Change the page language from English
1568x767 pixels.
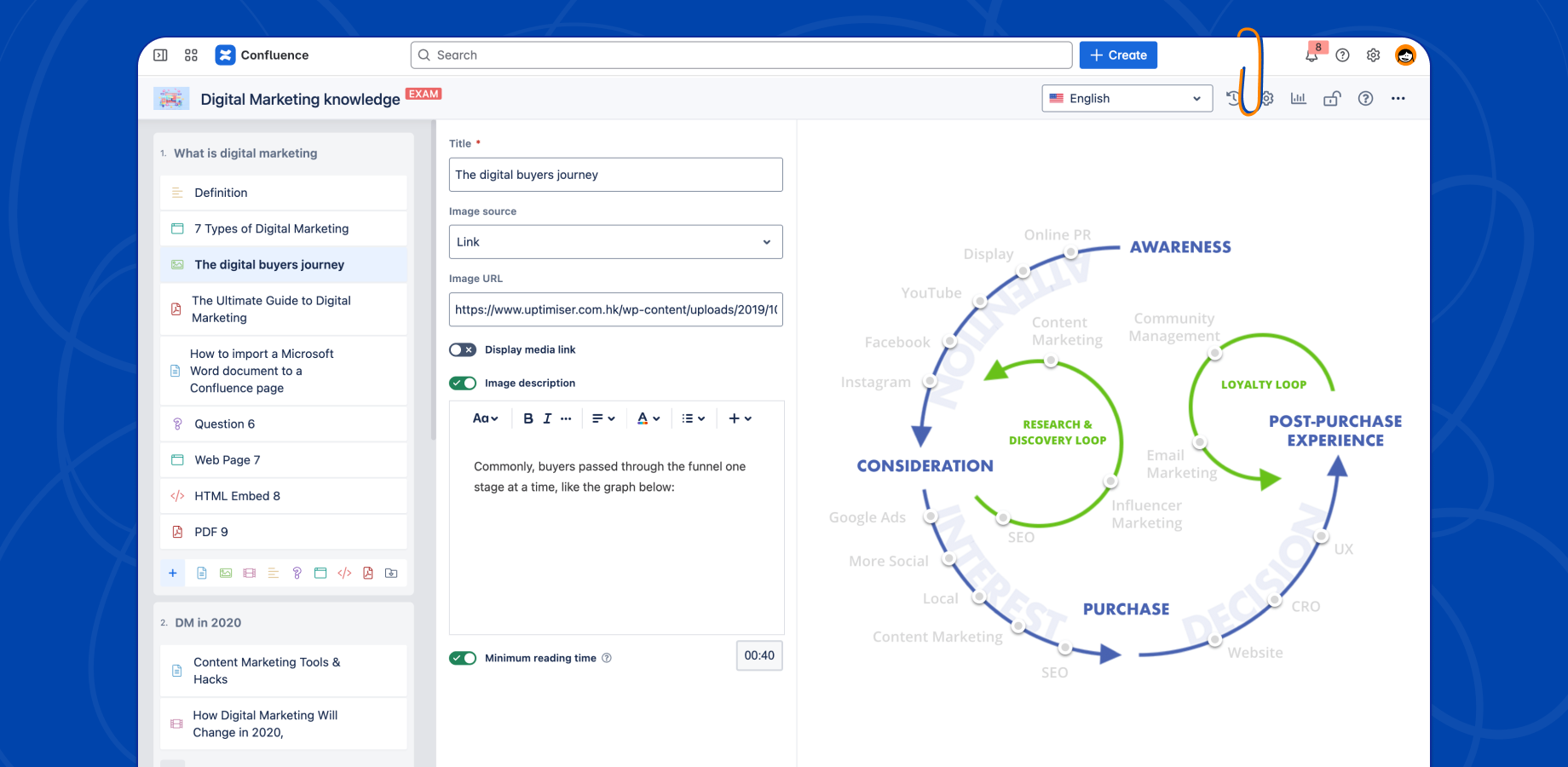[x=1126, y=98]
